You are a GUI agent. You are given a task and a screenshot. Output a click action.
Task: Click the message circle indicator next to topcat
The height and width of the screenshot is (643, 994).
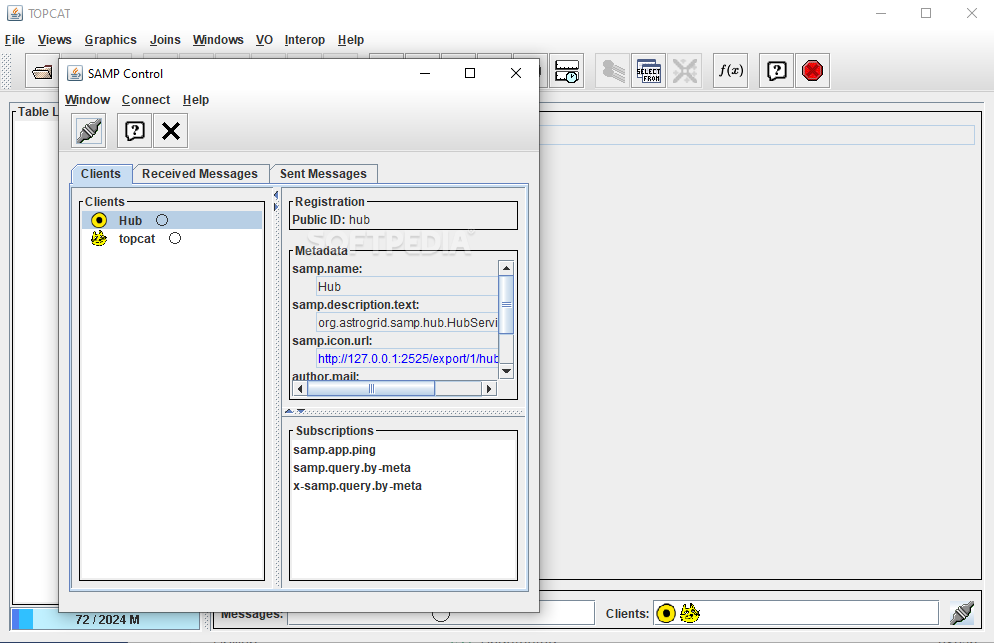click(x=175, y=238)
